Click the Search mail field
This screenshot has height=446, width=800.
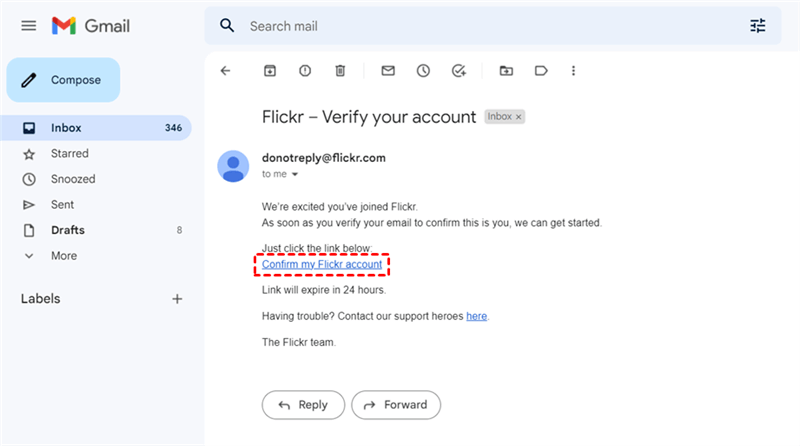[480, 26]
